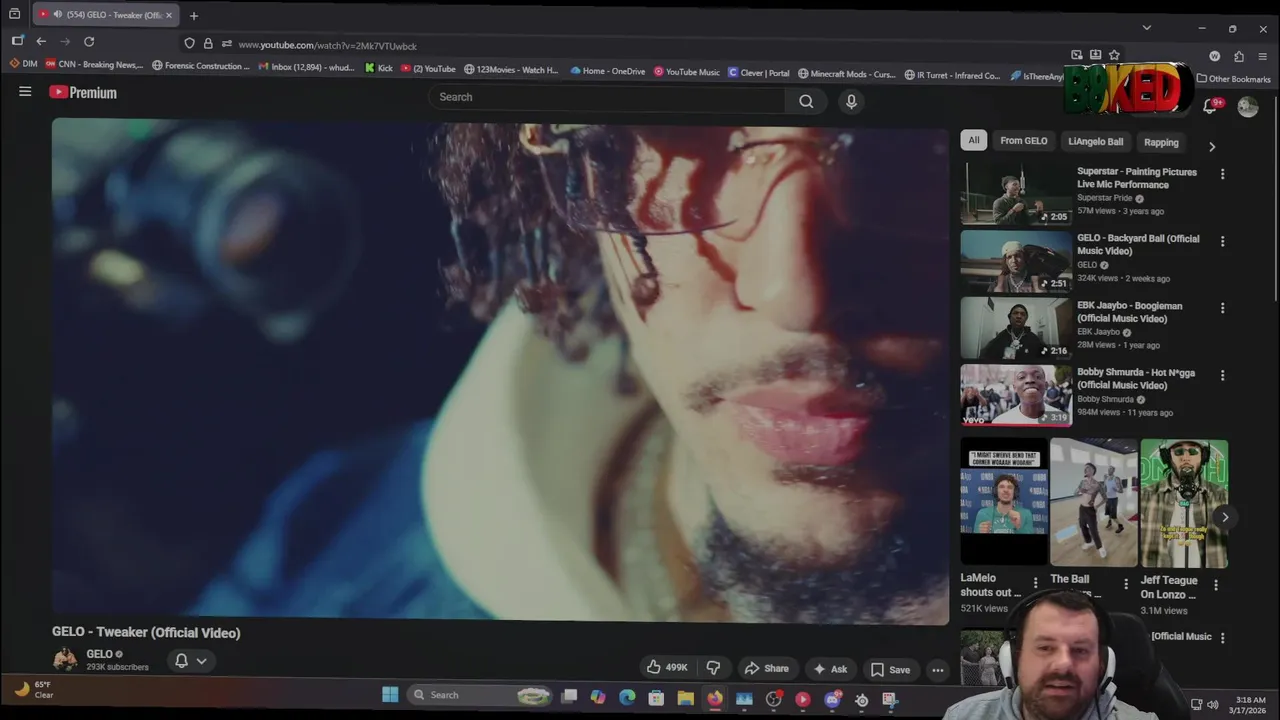Image resolution: width=1280 pixels, height=720 pixels.
Task: Select the Rapping filter chip
Action: [1161, 142]
